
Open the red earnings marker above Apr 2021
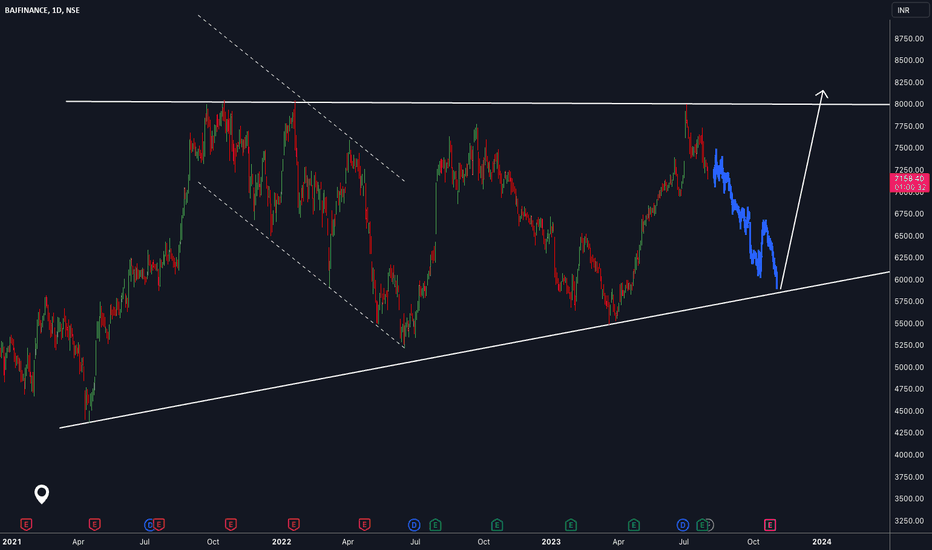[95, 524]
